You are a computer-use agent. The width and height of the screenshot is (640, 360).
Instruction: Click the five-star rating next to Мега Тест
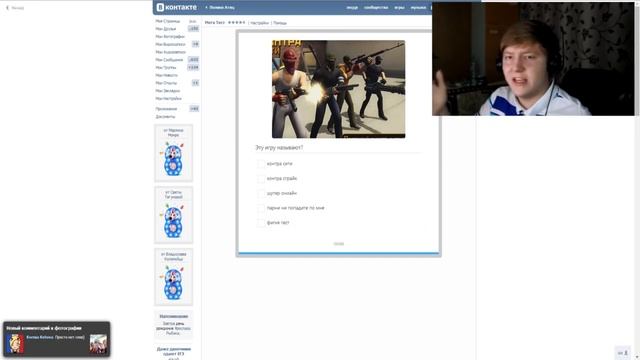coord(237,22)
